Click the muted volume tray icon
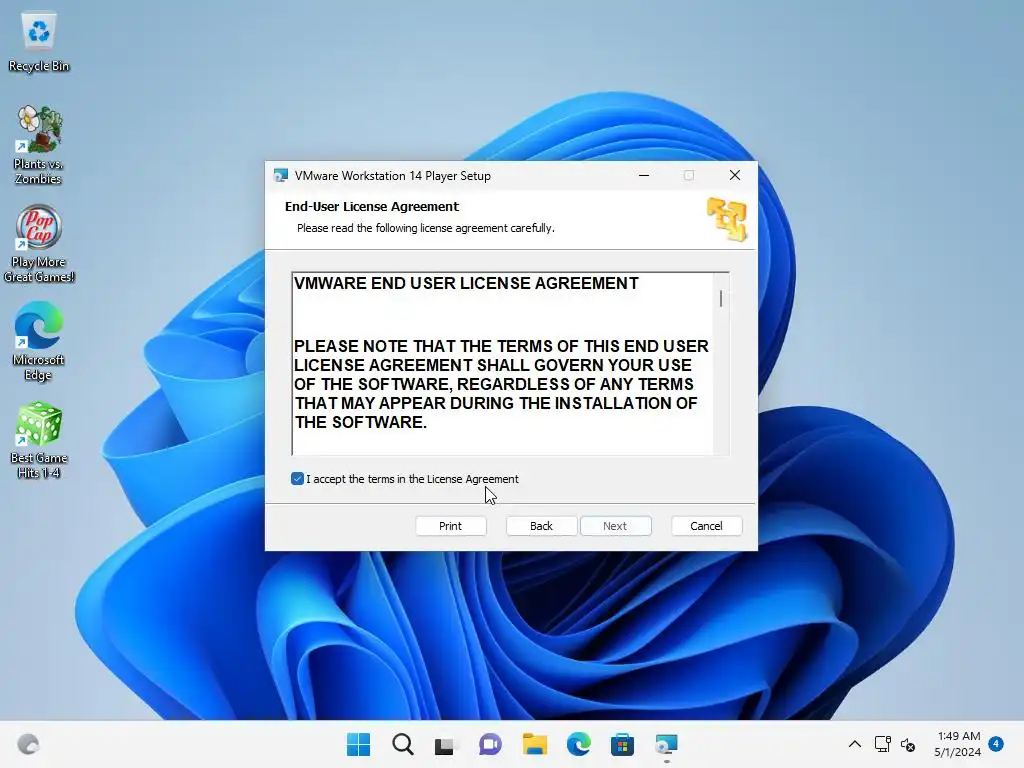 click(908, 744)
